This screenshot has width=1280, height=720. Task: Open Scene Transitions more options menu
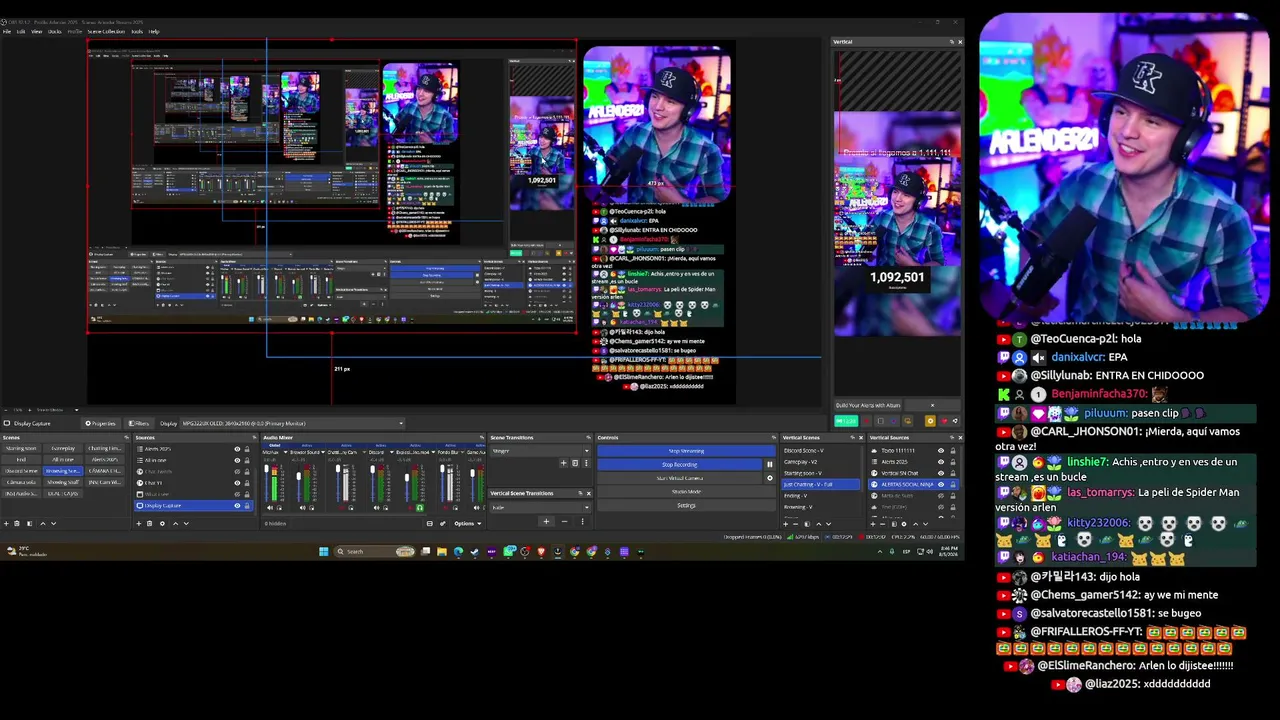point(586,463)
